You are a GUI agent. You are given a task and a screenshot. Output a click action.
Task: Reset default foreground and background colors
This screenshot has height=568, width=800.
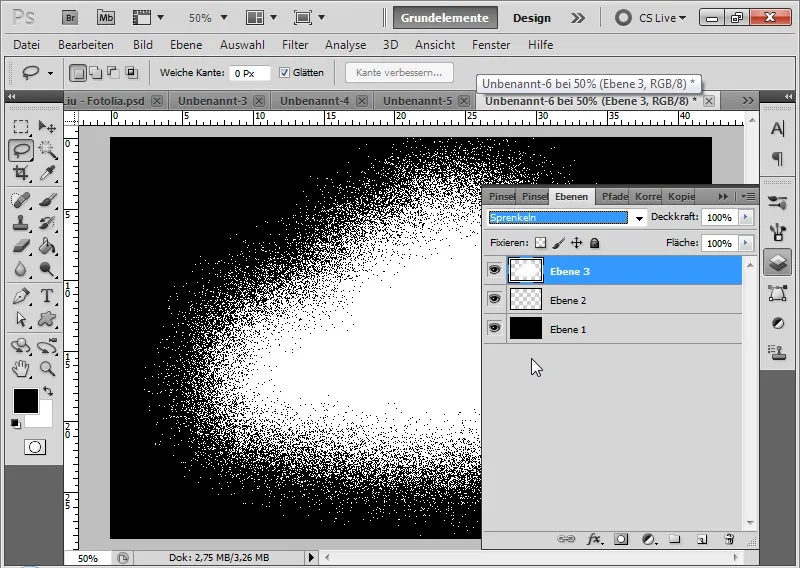(16, 423)
